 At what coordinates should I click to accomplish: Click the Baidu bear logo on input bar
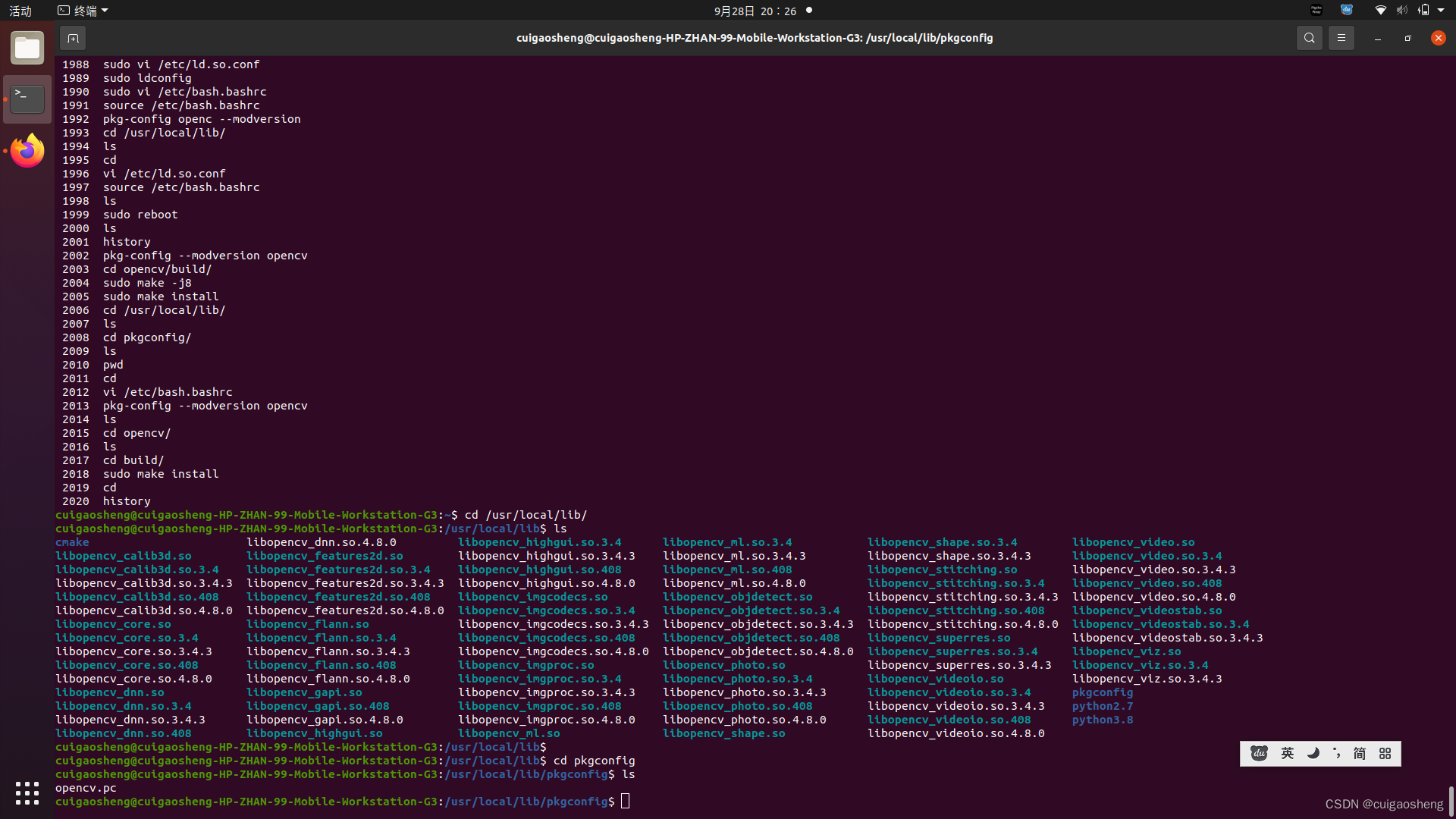pos(1259,753)
